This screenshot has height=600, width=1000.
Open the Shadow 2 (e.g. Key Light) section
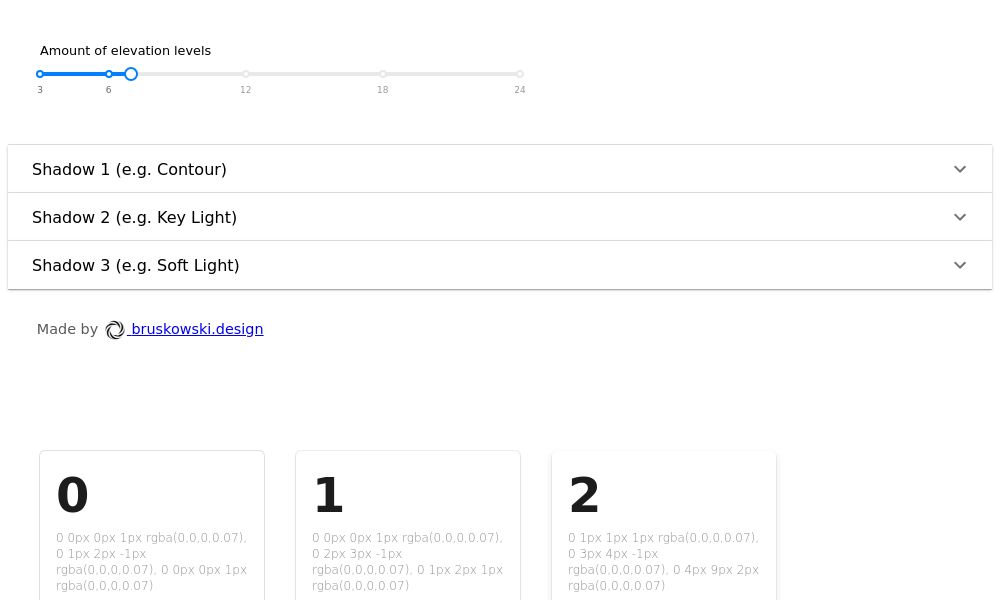(x=134, y=217)
